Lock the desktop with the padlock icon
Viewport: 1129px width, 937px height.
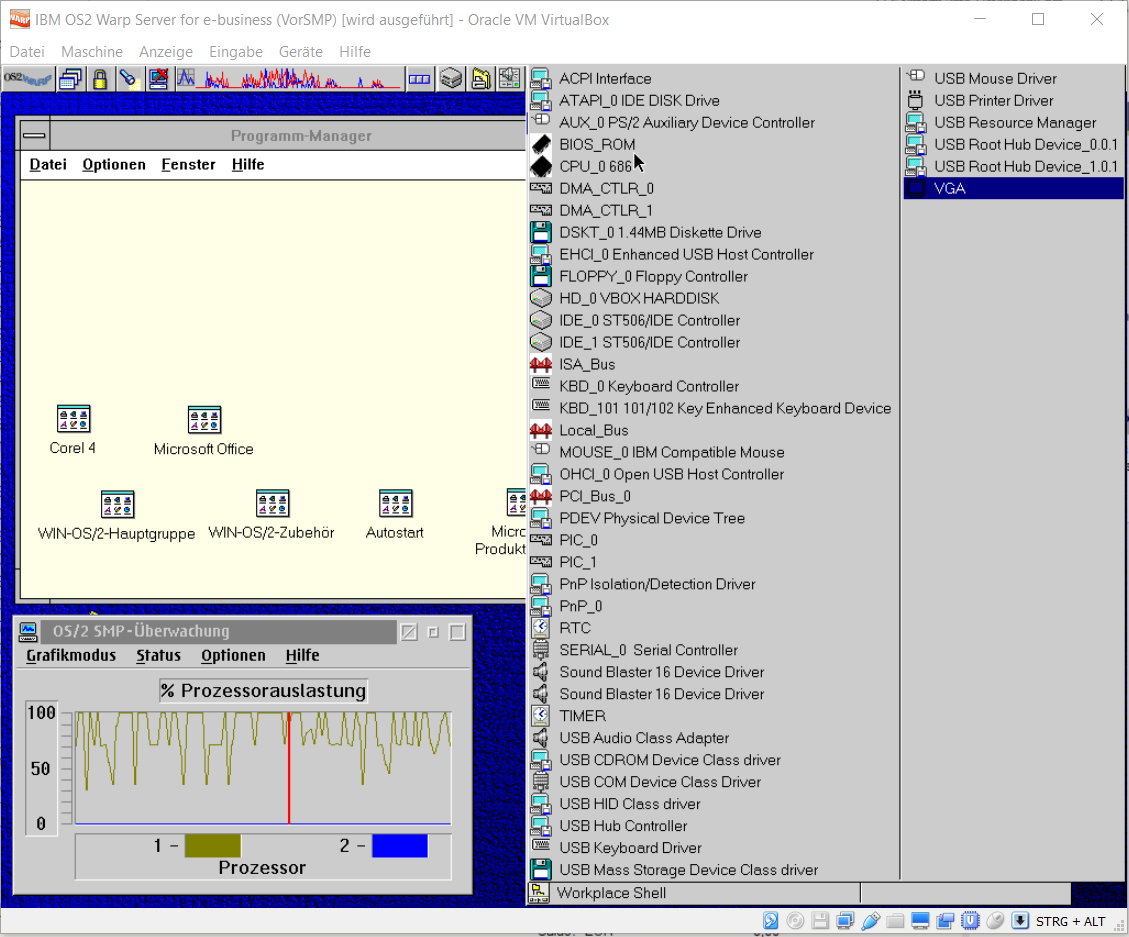[100, 79]
